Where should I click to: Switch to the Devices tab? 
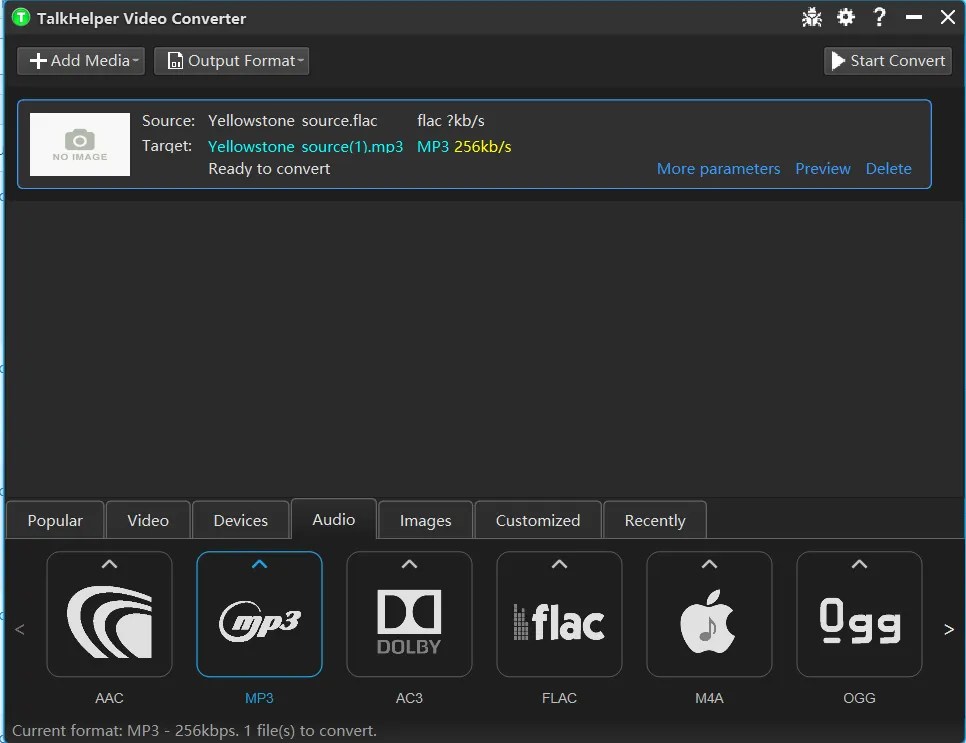(x=240, y=519)
